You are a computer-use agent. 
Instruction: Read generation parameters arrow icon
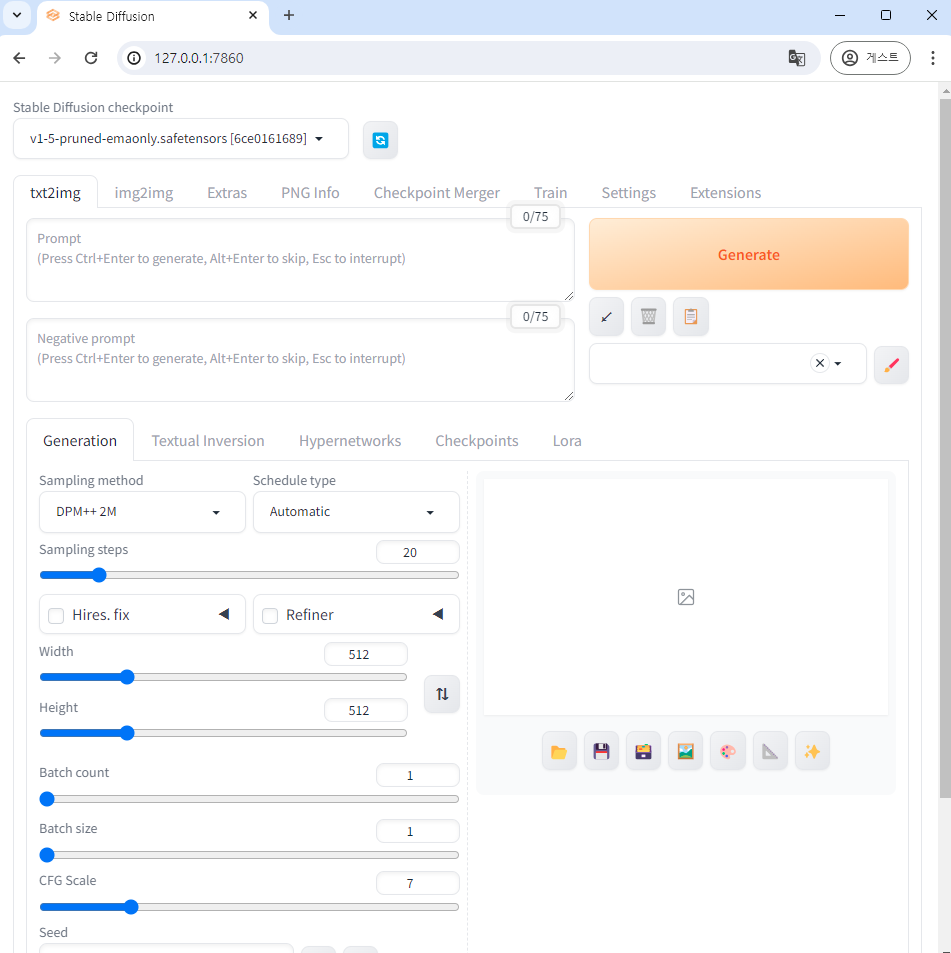point(606,316)
